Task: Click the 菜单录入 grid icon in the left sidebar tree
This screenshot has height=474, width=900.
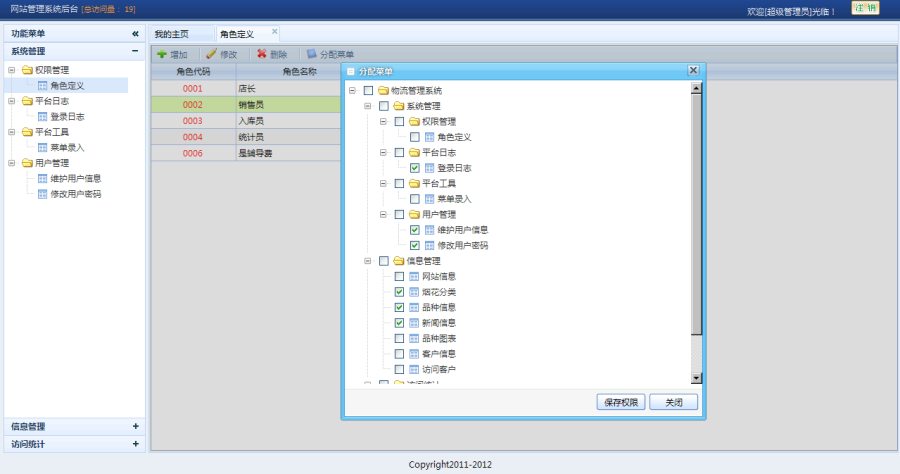Action: tap(42, 147)
